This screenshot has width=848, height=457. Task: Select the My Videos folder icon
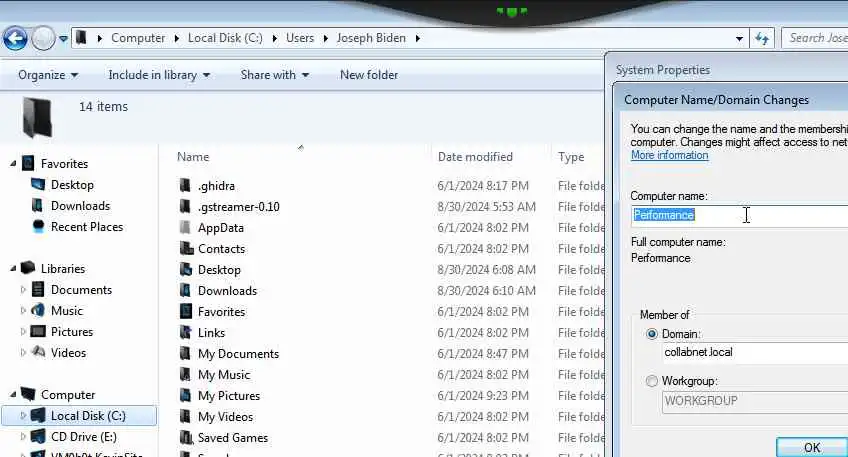186,416
